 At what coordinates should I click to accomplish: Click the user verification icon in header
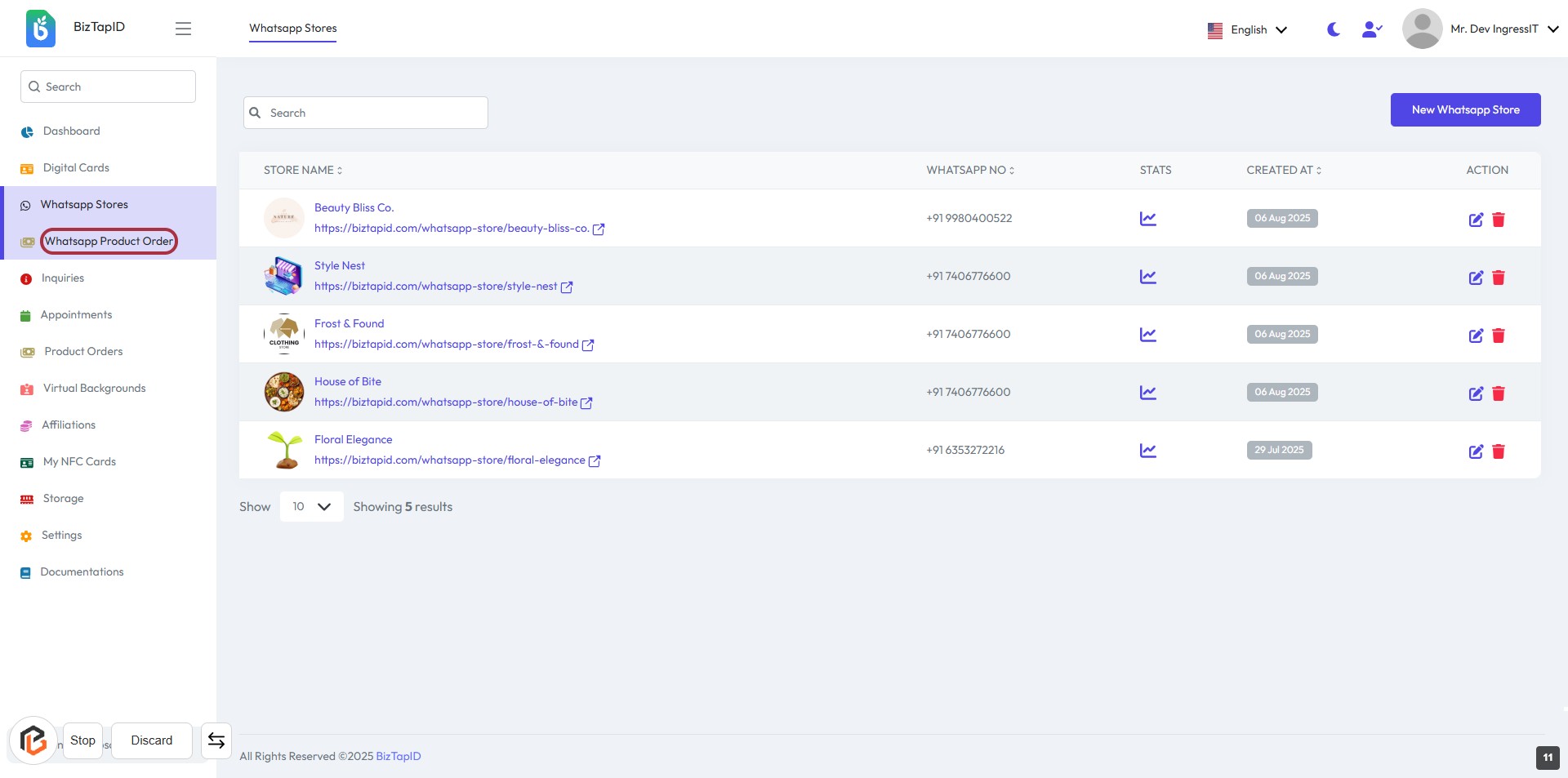click(1372, 29)
